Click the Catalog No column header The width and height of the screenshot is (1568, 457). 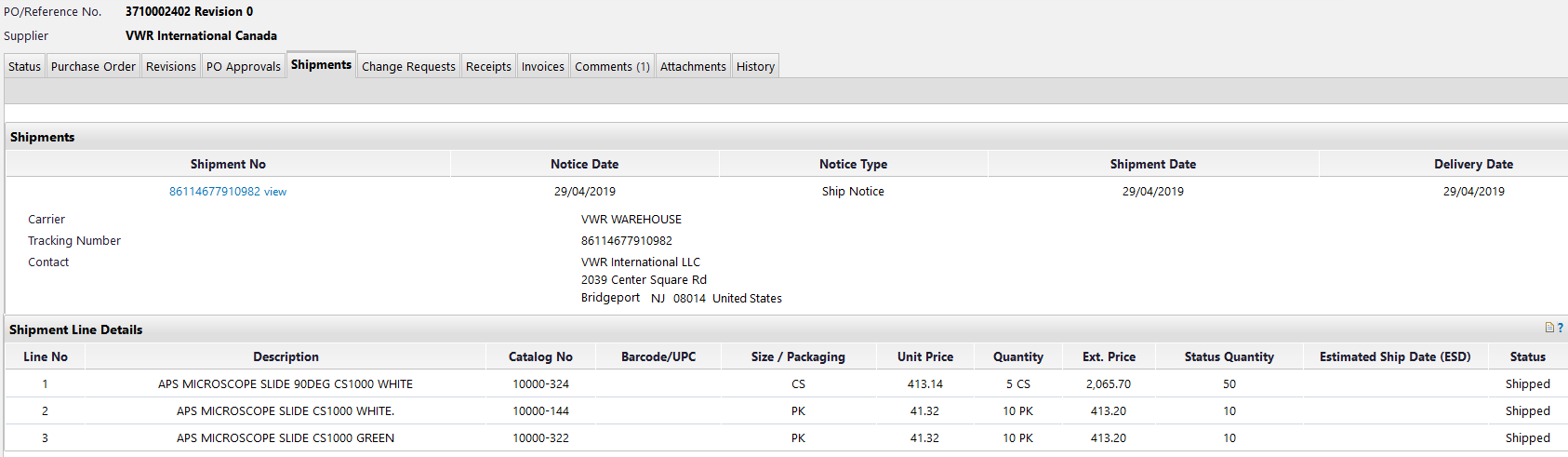540,356
